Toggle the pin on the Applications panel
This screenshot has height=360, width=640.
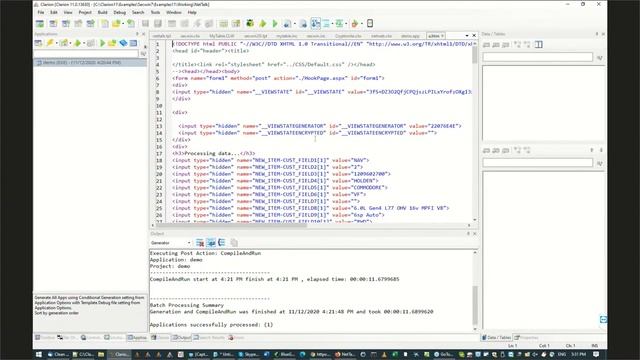pyautogui.click(x=137, y=34)
